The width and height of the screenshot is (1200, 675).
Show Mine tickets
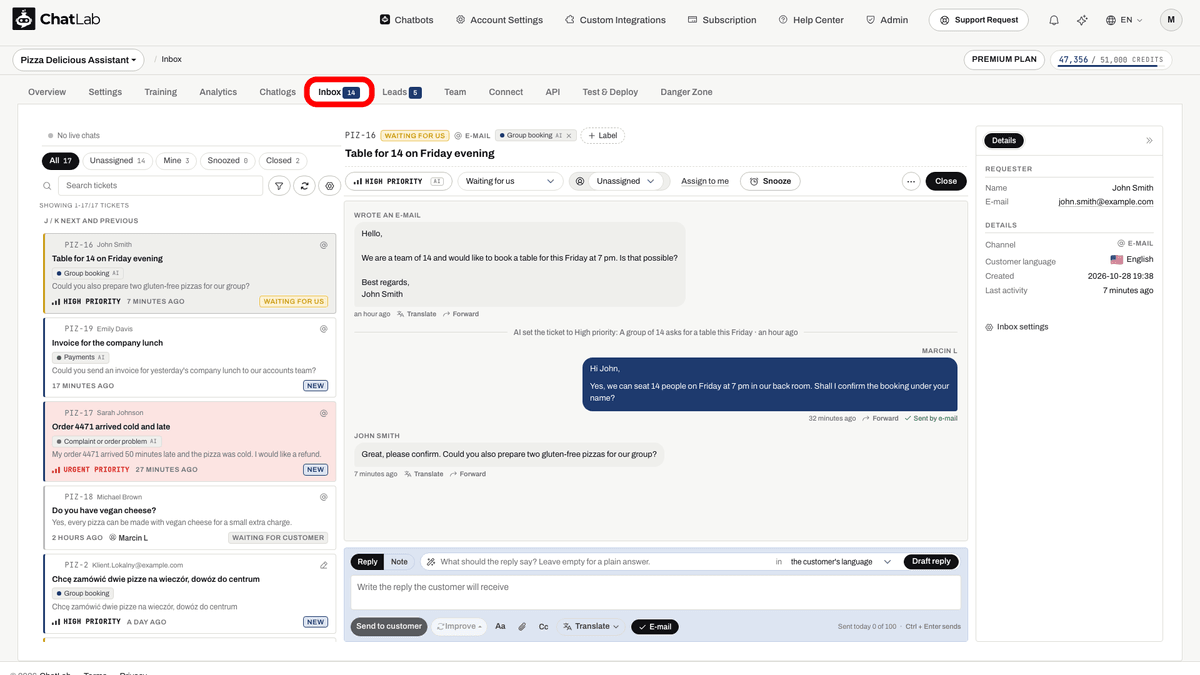(x=177, y=160)
